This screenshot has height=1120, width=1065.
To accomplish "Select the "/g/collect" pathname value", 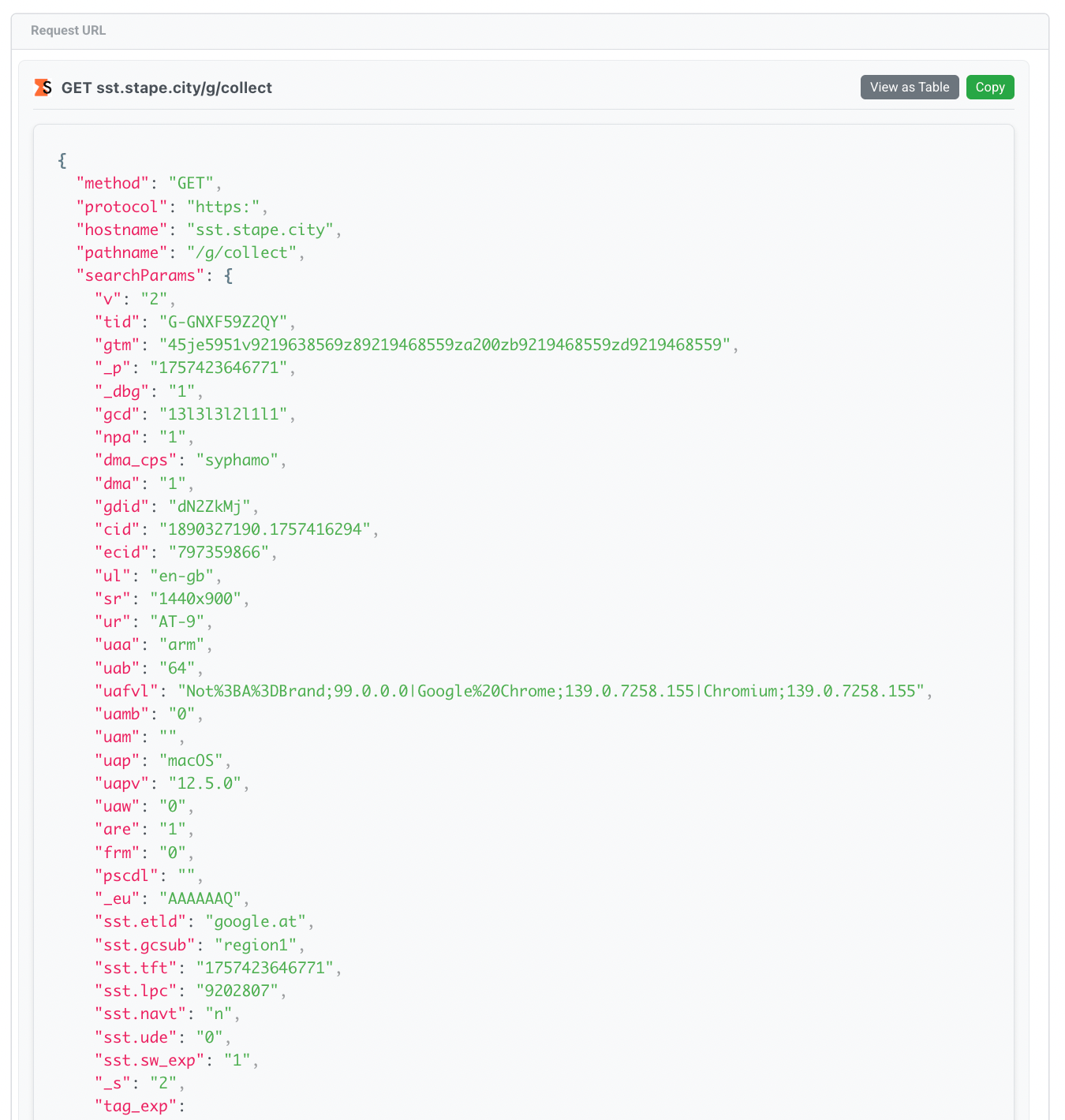I will (x=242, y=252).
